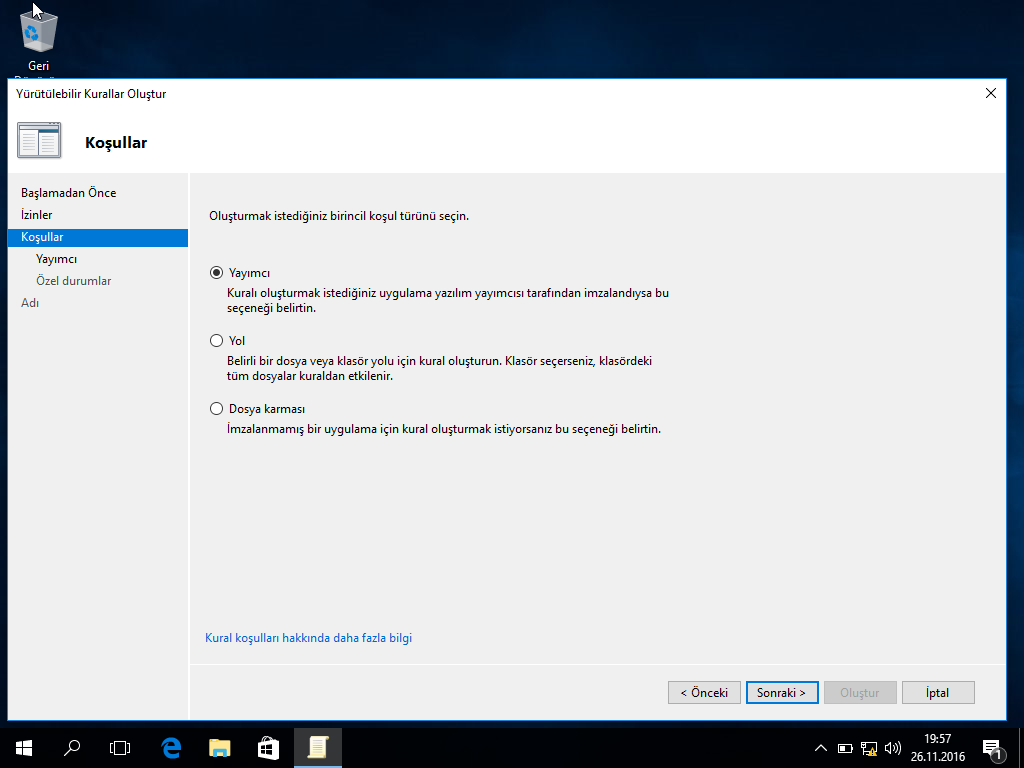
Task: Open File Explorer from the taskbar
Action: point(219,747)
